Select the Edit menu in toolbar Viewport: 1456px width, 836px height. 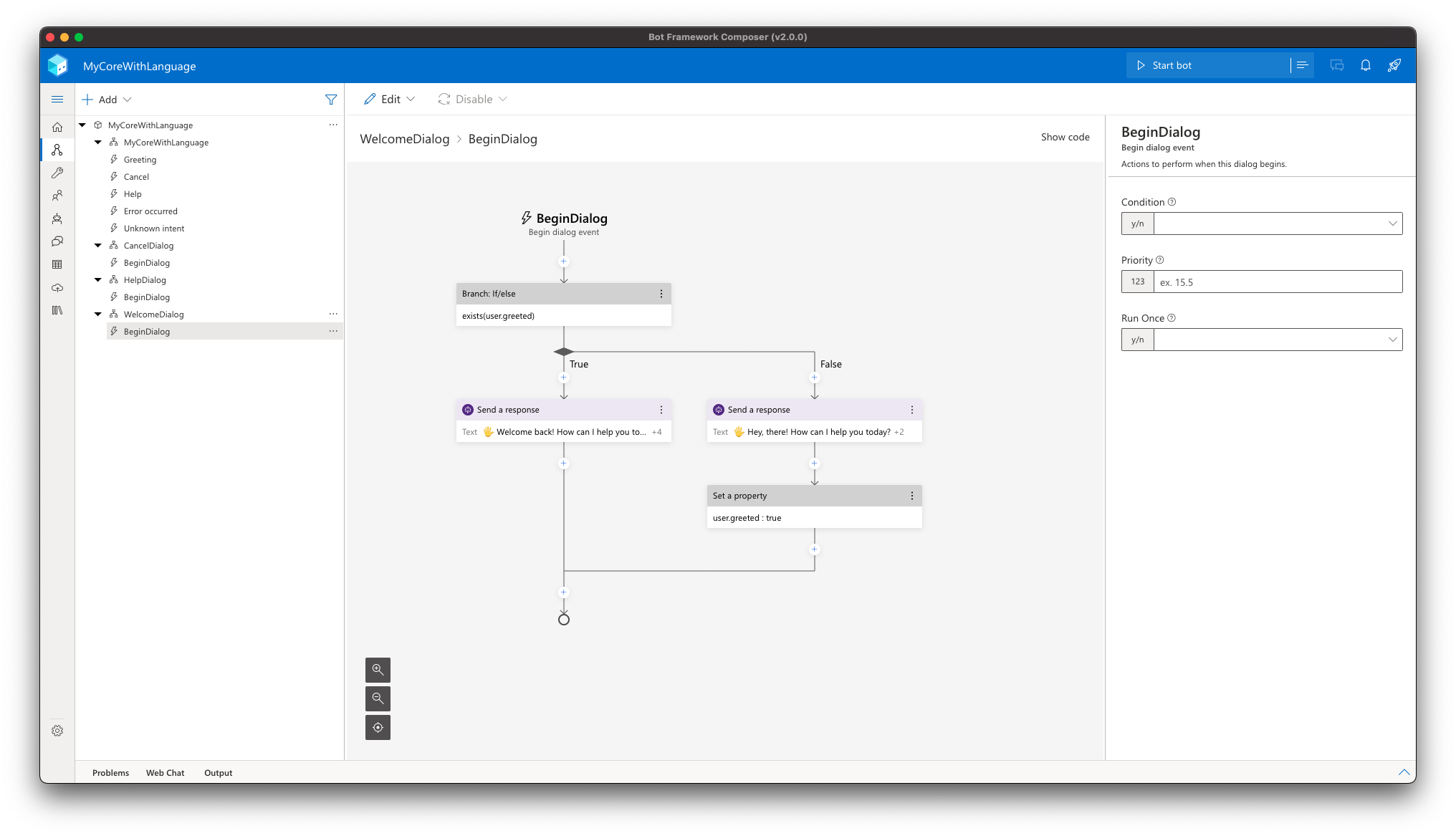[390, 99]
